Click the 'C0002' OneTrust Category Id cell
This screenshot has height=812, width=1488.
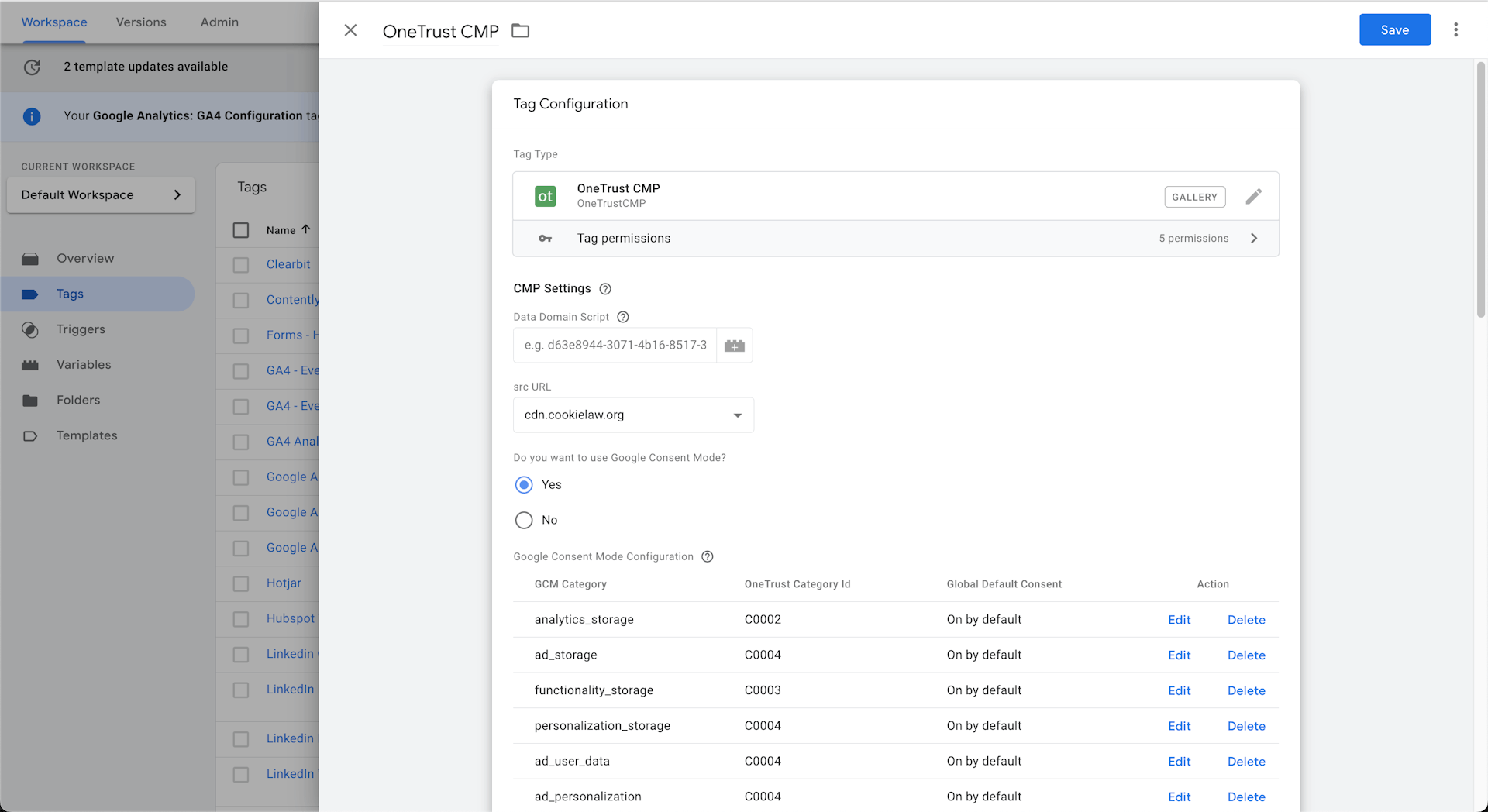pos(763,620)
